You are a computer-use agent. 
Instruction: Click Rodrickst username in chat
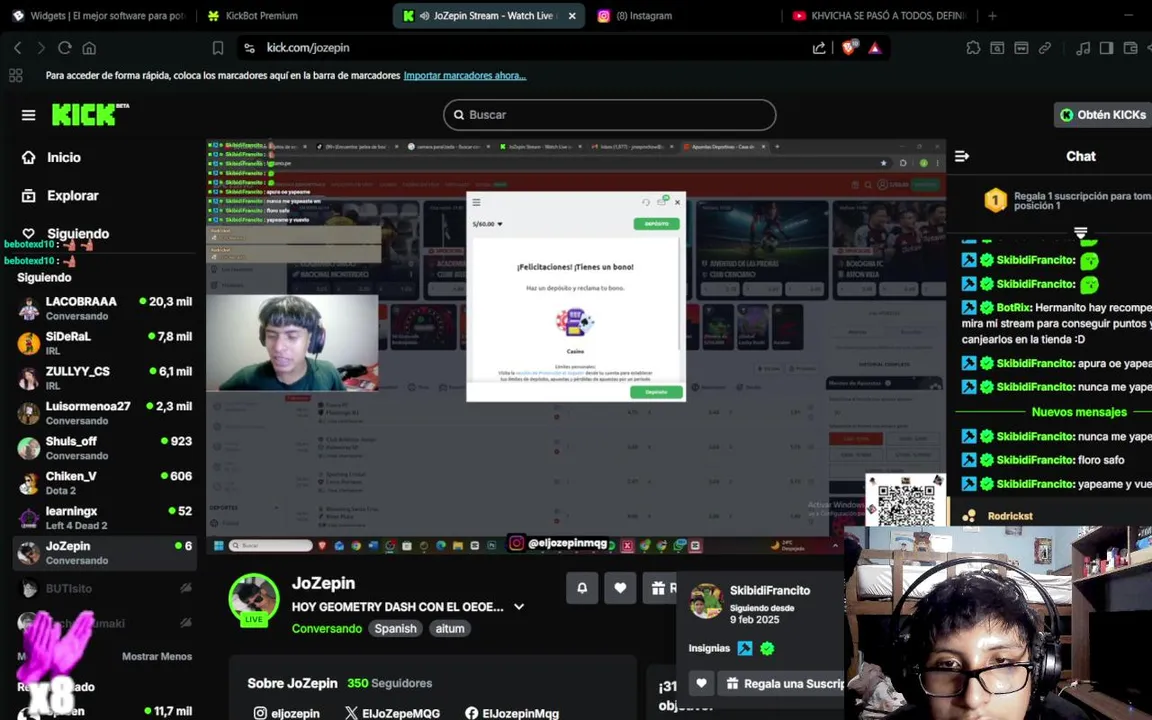pos(1009,516)
